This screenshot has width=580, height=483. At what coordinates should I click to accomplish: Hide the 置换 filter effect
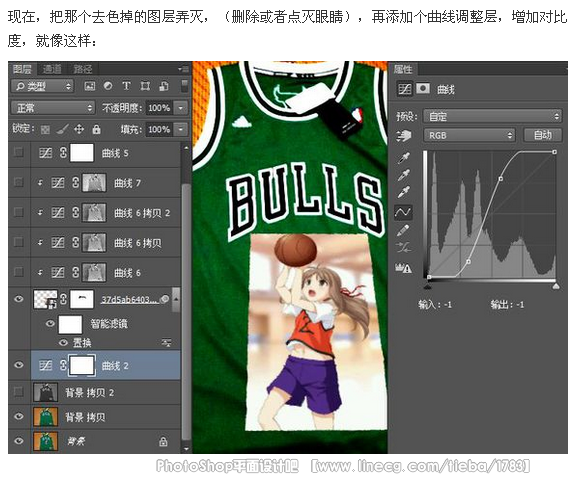click(63, 342)
